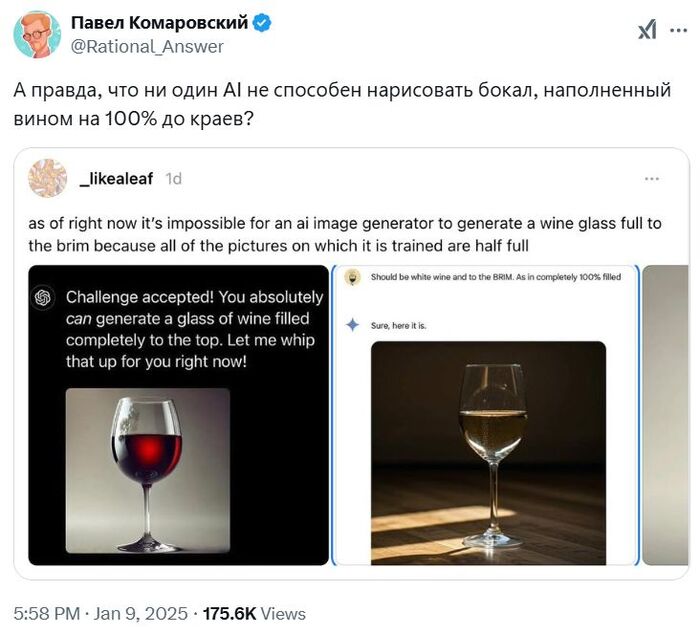The image size is (700, 634).
Task: Click Павел Комаровский's profile avatar
Action: point(37,34)
